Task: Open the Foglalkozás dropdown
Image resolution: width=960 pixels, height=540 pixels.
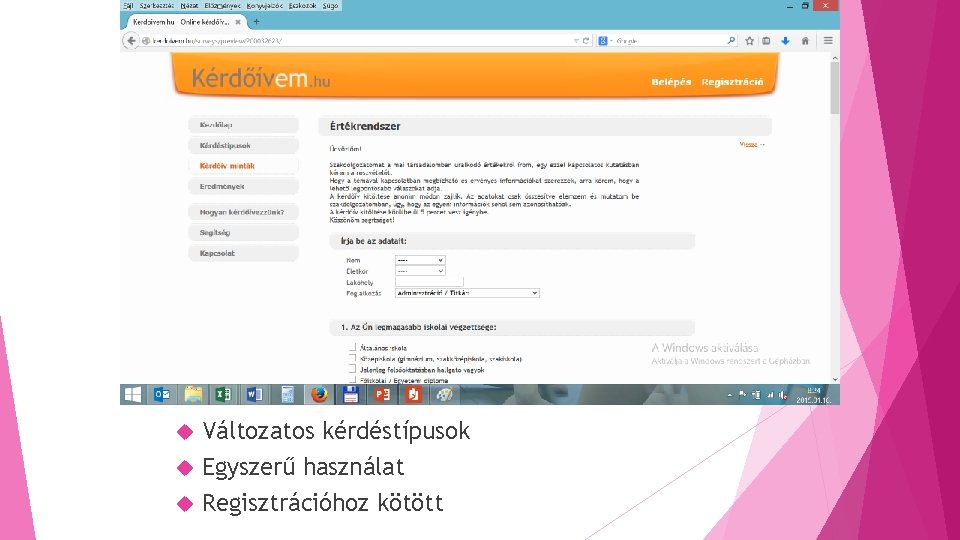Action: (467, 293)
